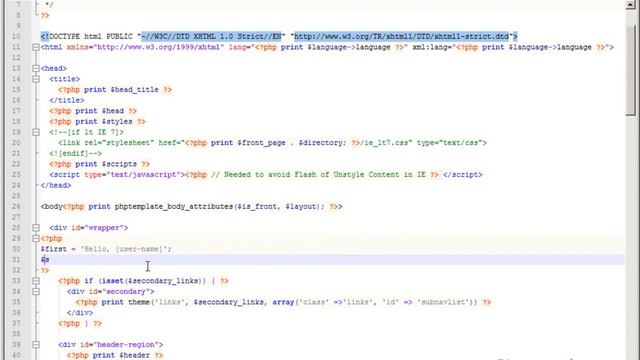Click on $styles variable in line 18

tap(117, 122)
